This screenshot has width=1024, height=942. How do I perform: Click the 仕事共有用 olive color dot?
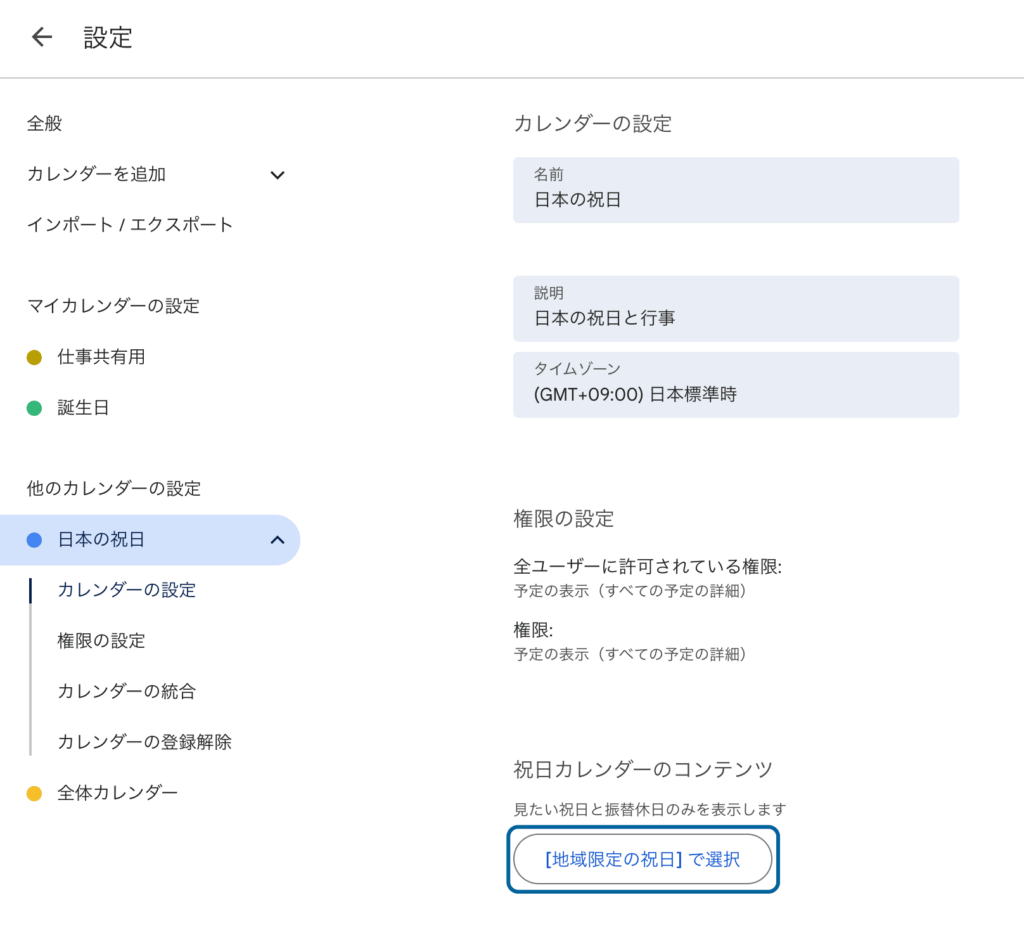(x=34, y=357)
